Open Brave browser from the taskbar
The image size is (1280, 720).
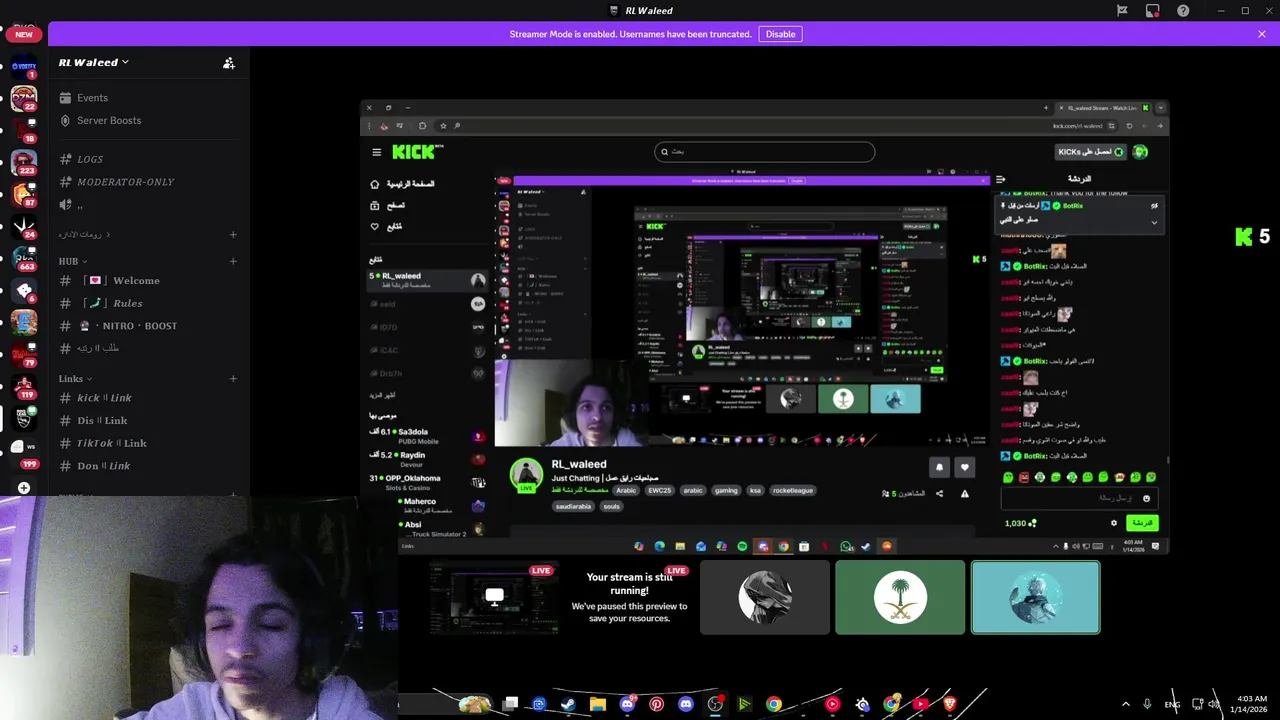point(949,704)
